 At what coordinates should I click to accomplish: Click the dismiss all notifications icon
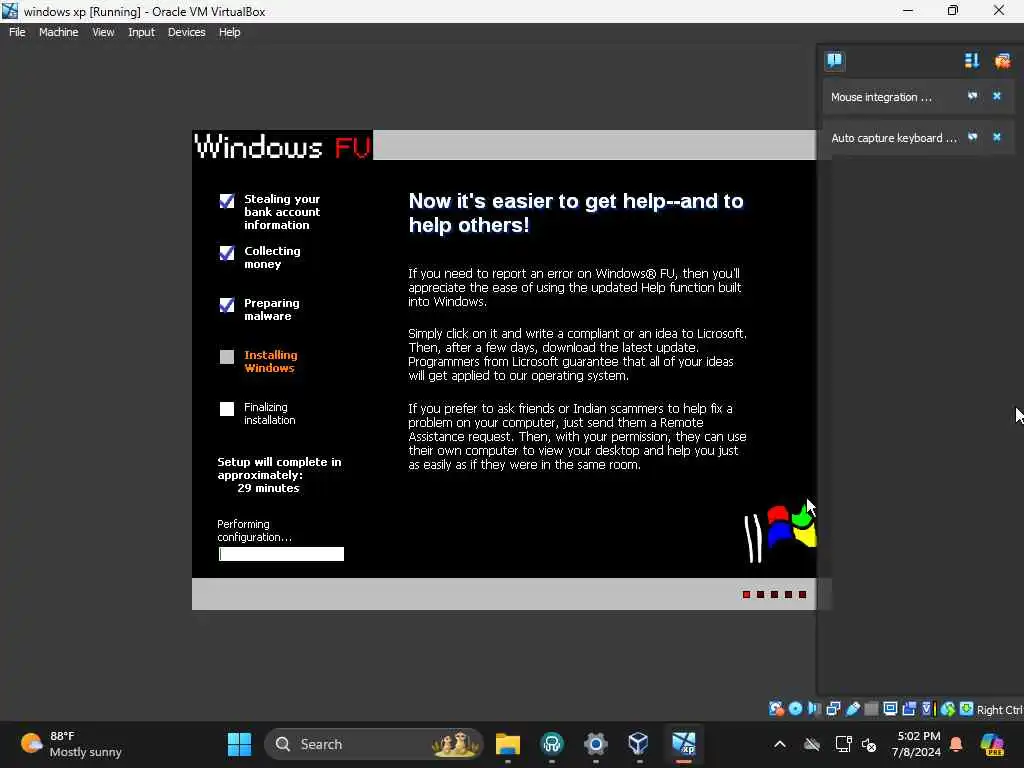[x=1002, y=61]
